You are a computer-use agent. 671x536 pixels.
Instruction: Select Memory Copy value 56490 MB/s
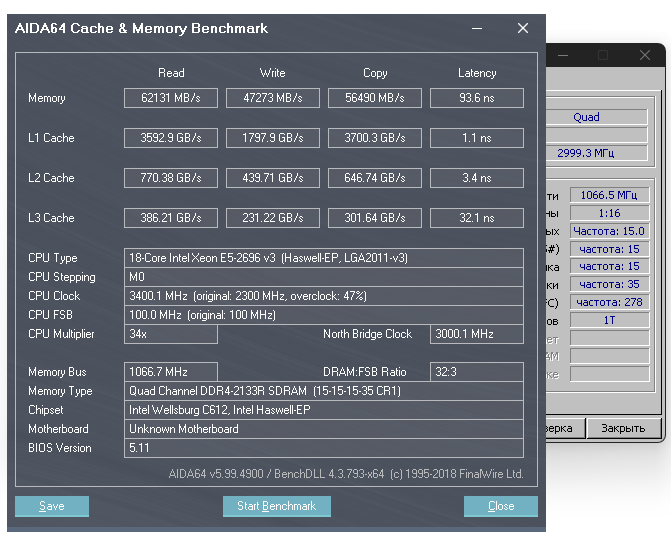point(374,98)
